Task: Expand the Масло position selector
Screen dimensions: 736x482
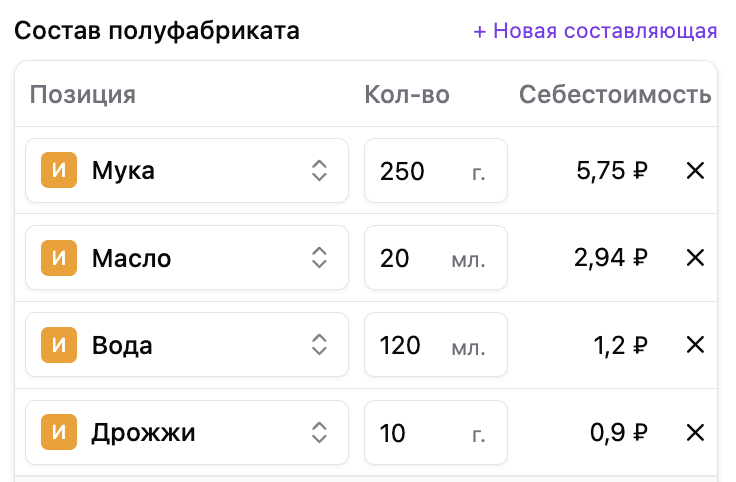Action: [319, 258]
